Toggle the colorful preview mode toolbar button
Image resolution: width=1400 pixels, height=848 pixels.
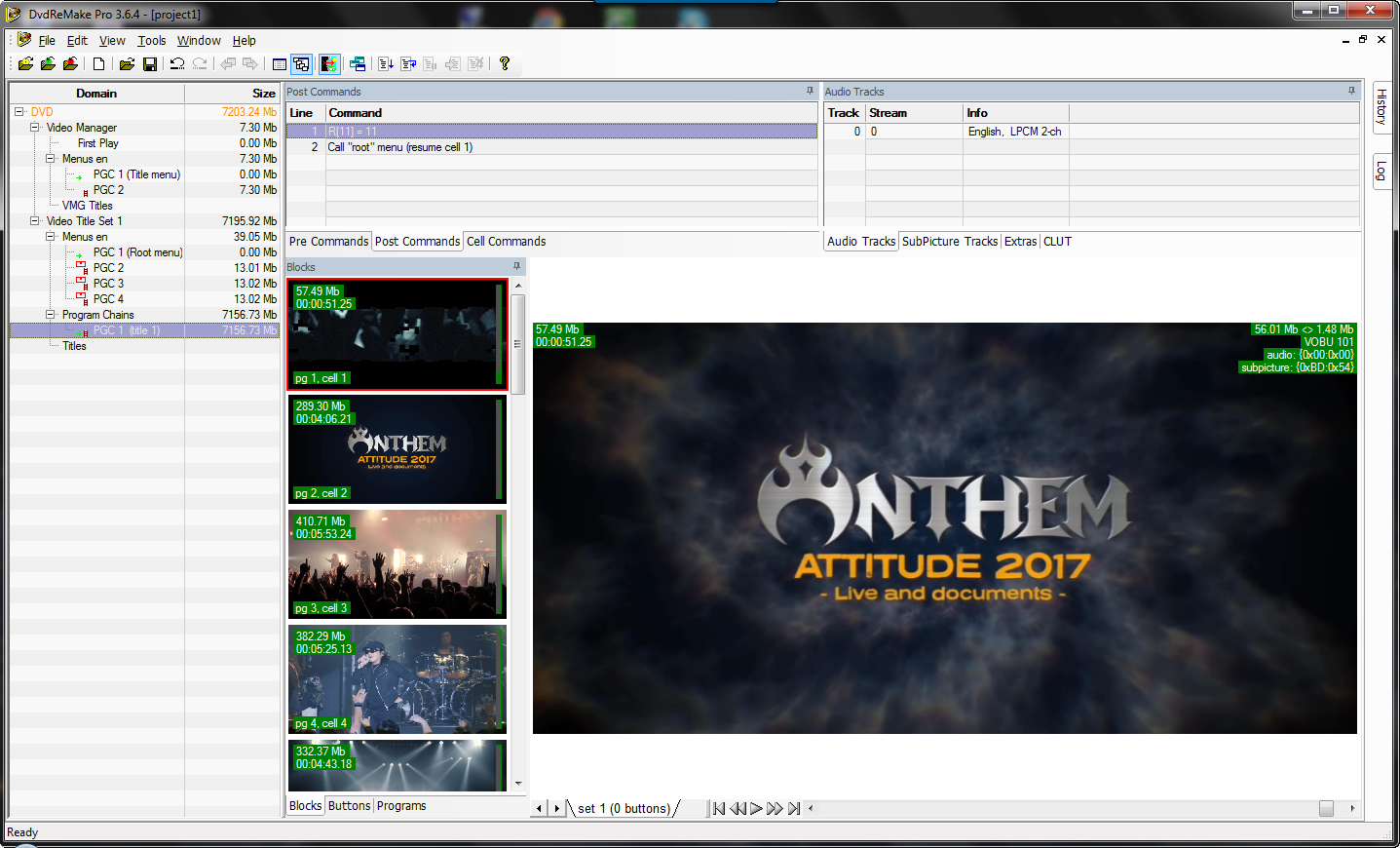tap(329, 64)
